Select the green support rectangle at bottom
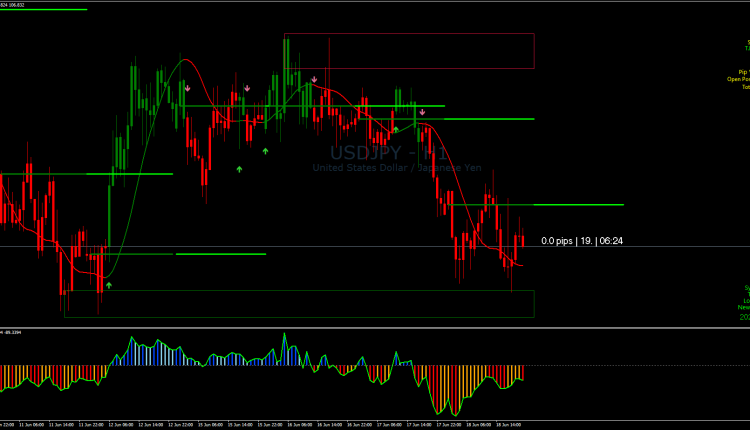The image size is (750, 430). click(299, 304)
